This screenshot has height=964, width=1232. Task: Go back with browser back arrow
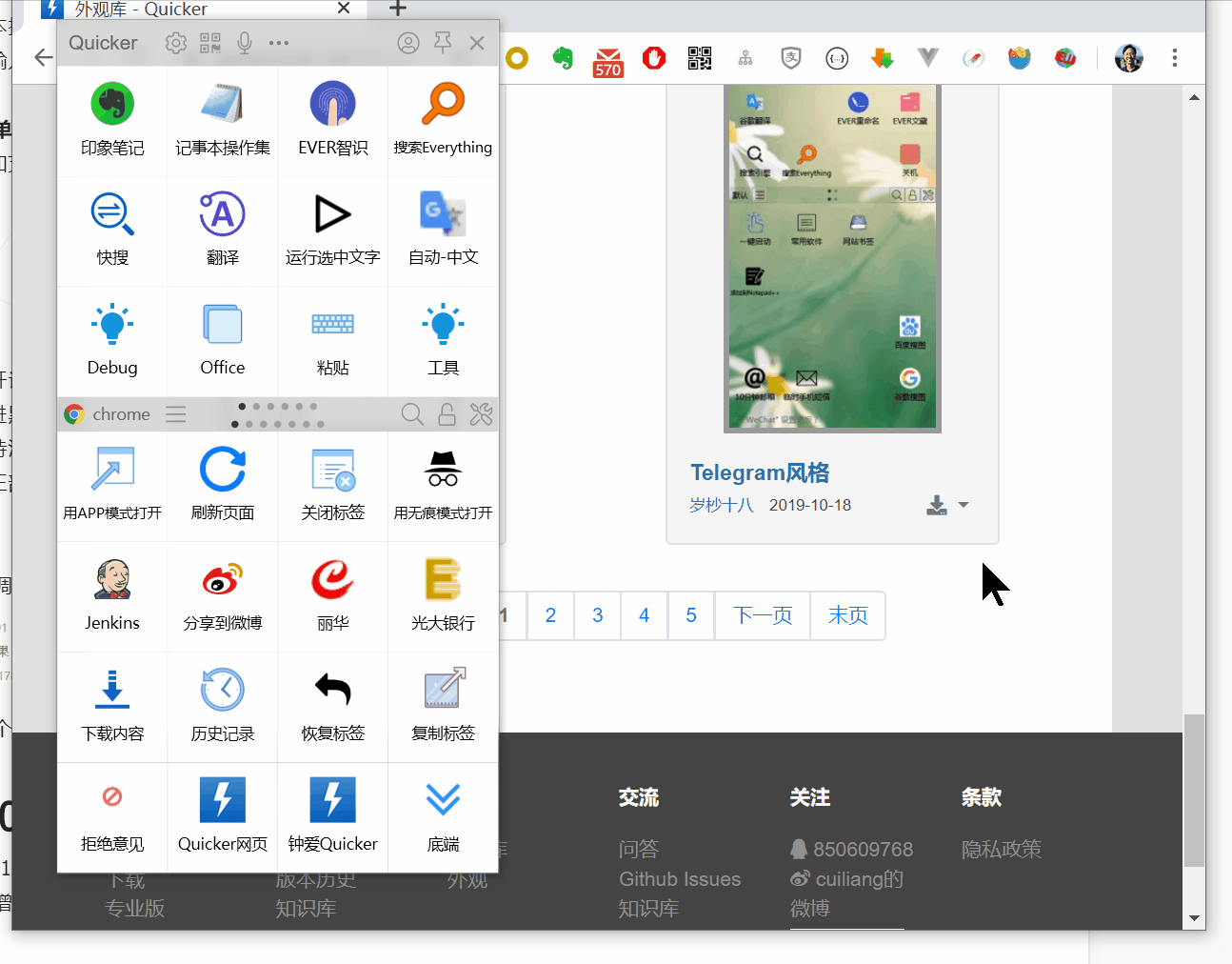click(43, 58)
